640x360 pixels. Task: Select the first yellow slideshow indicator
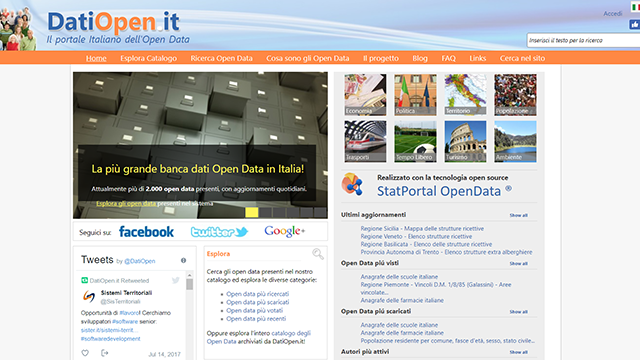point(252,212)
